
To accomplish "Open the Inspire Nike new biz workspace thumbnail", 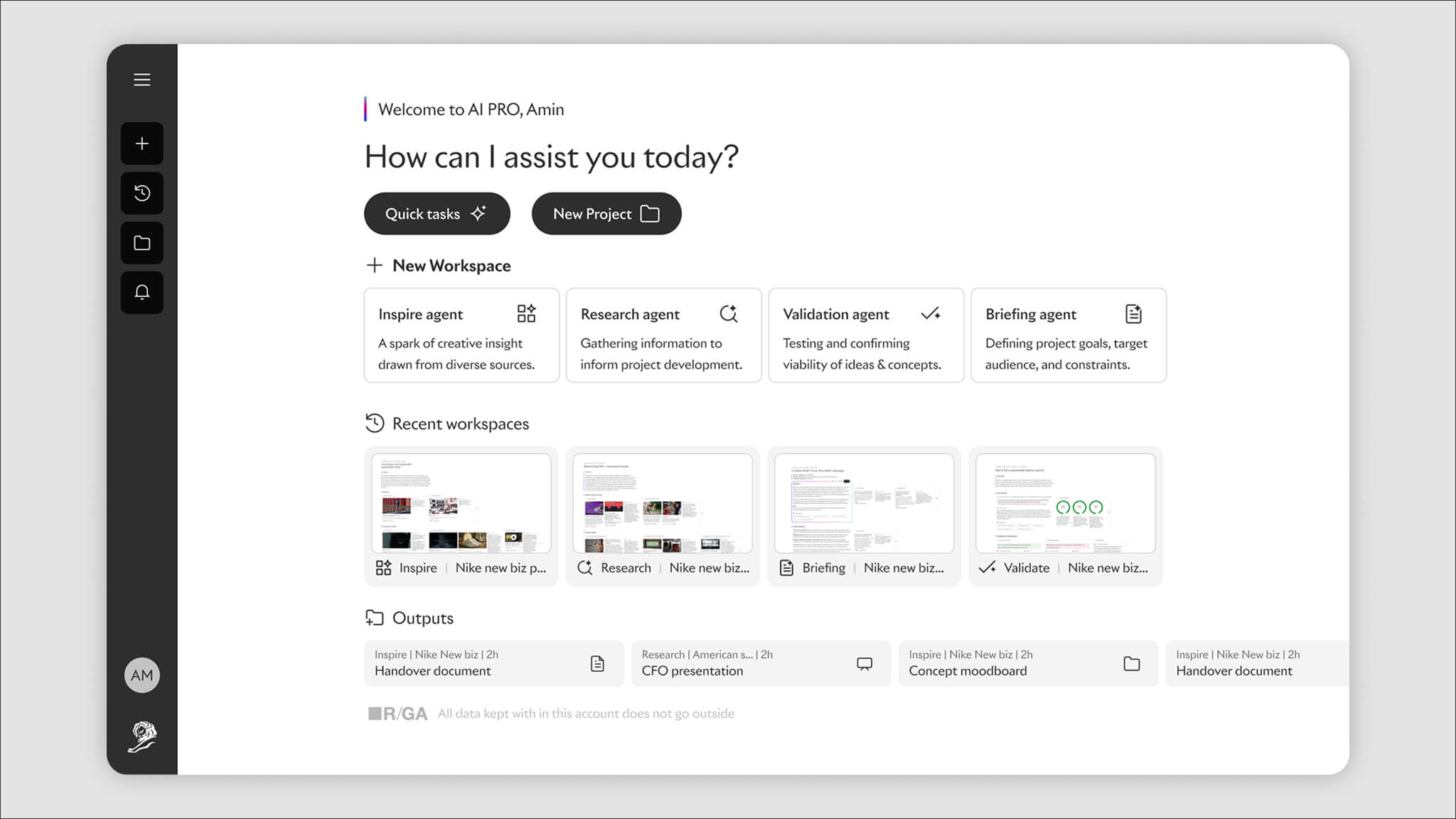I will point(461,503).
